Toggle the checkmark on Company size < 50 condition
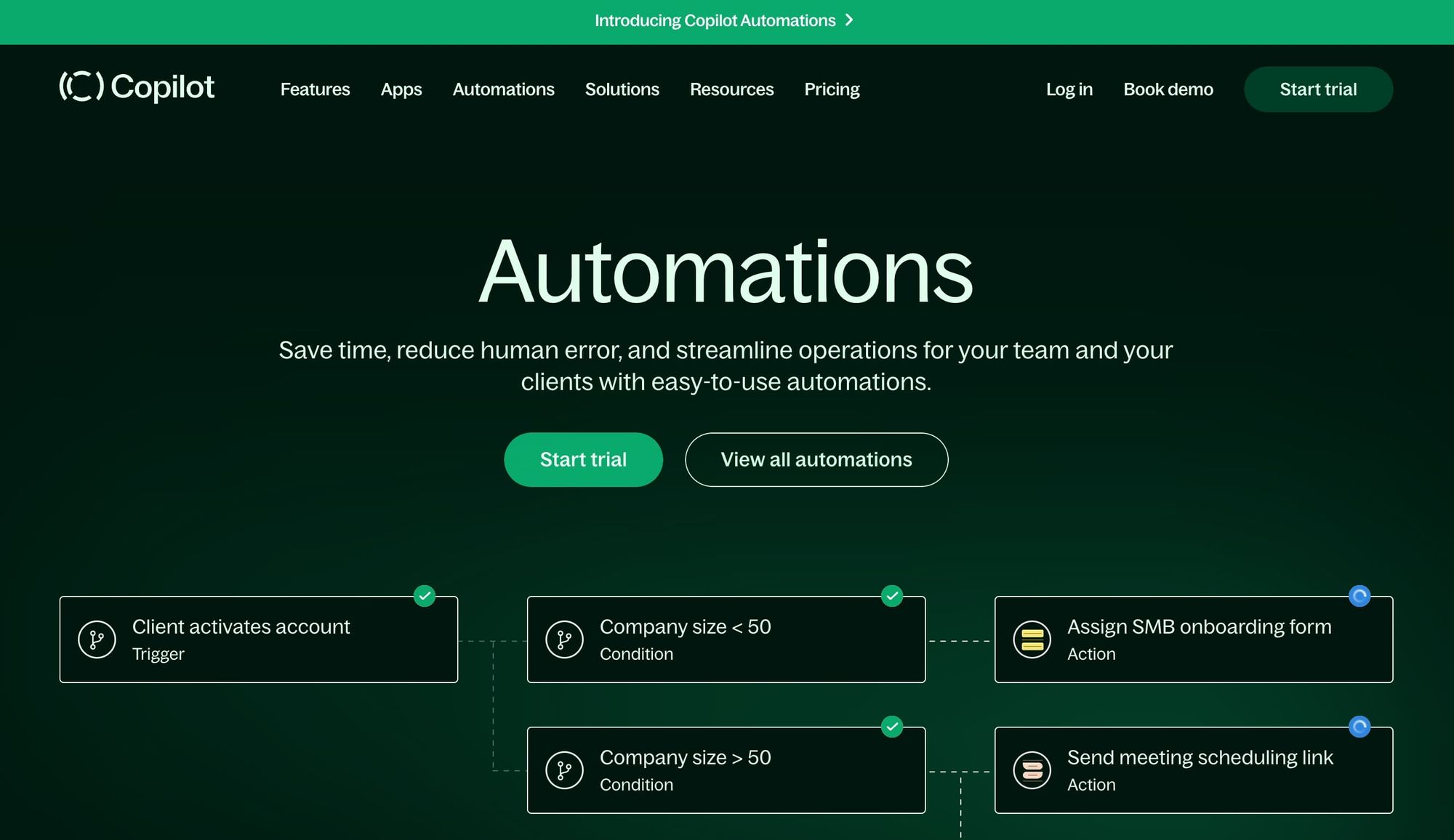Image resolution: width=1454 pixels, height=840 pixels. click(892, 596)
